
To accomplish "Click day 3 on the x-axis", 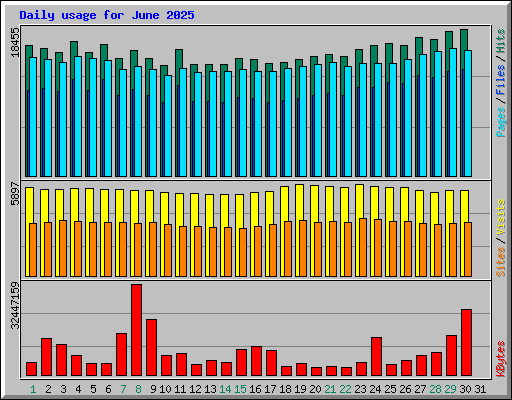I will pyautogui.click(x=63, y=389).
